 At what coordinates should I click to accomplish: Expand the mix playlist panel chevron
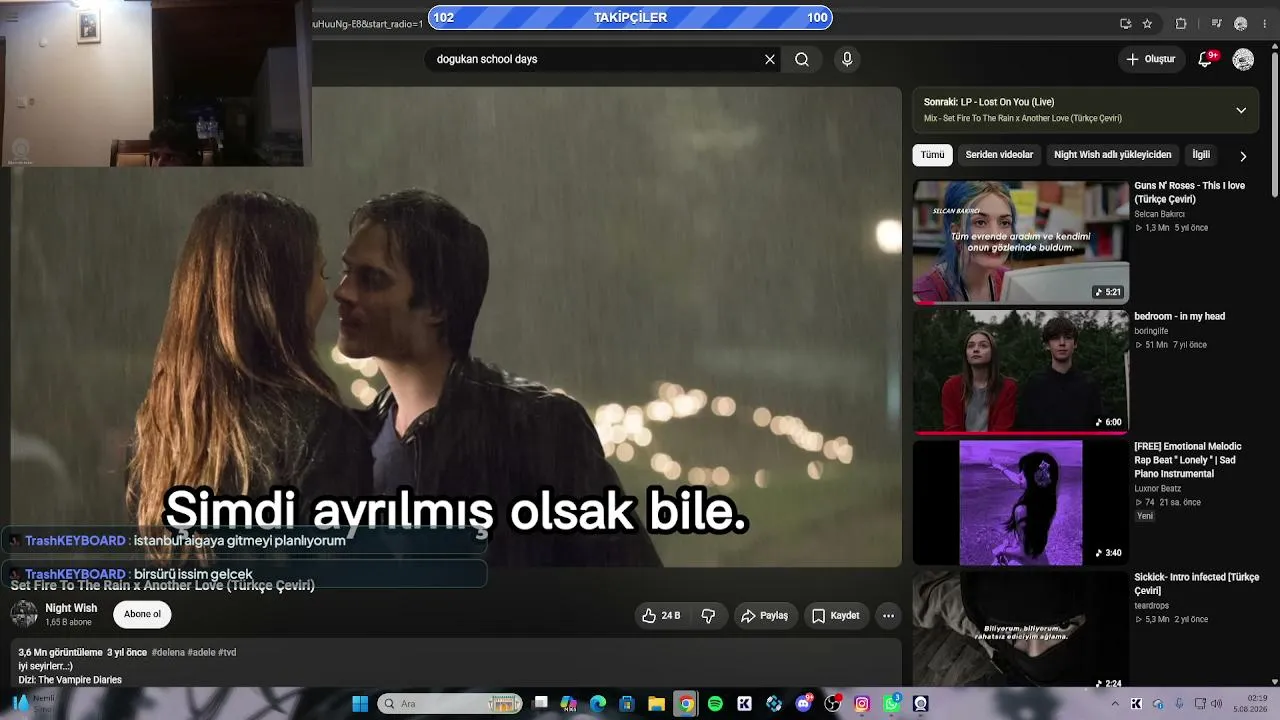coord(1241,110)
